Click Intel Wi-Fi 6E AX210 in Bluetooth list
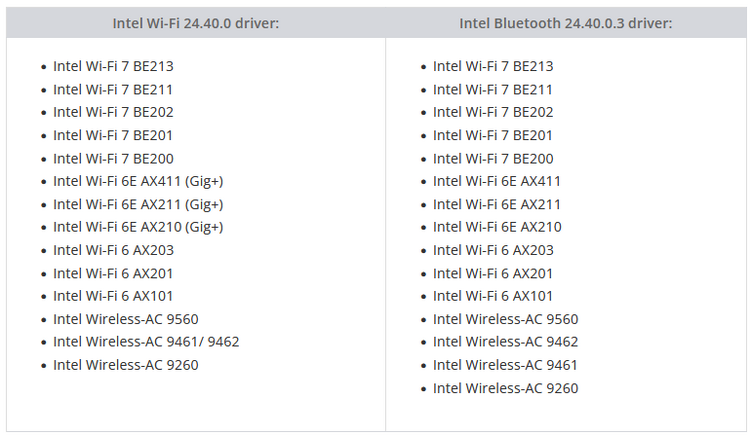 coord(497,227)
